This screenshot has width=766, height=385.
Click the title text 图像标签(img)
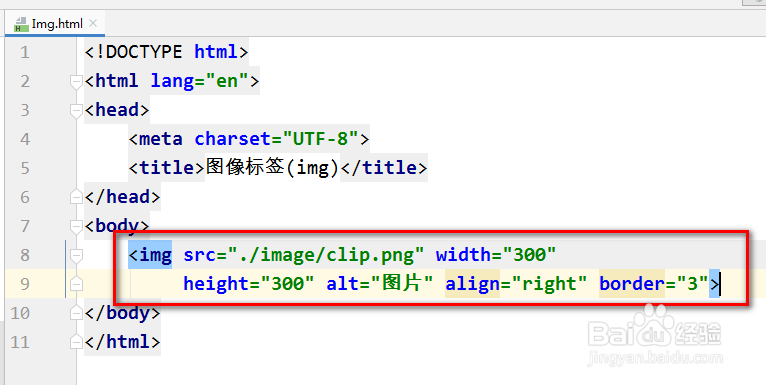click(272, 168)
